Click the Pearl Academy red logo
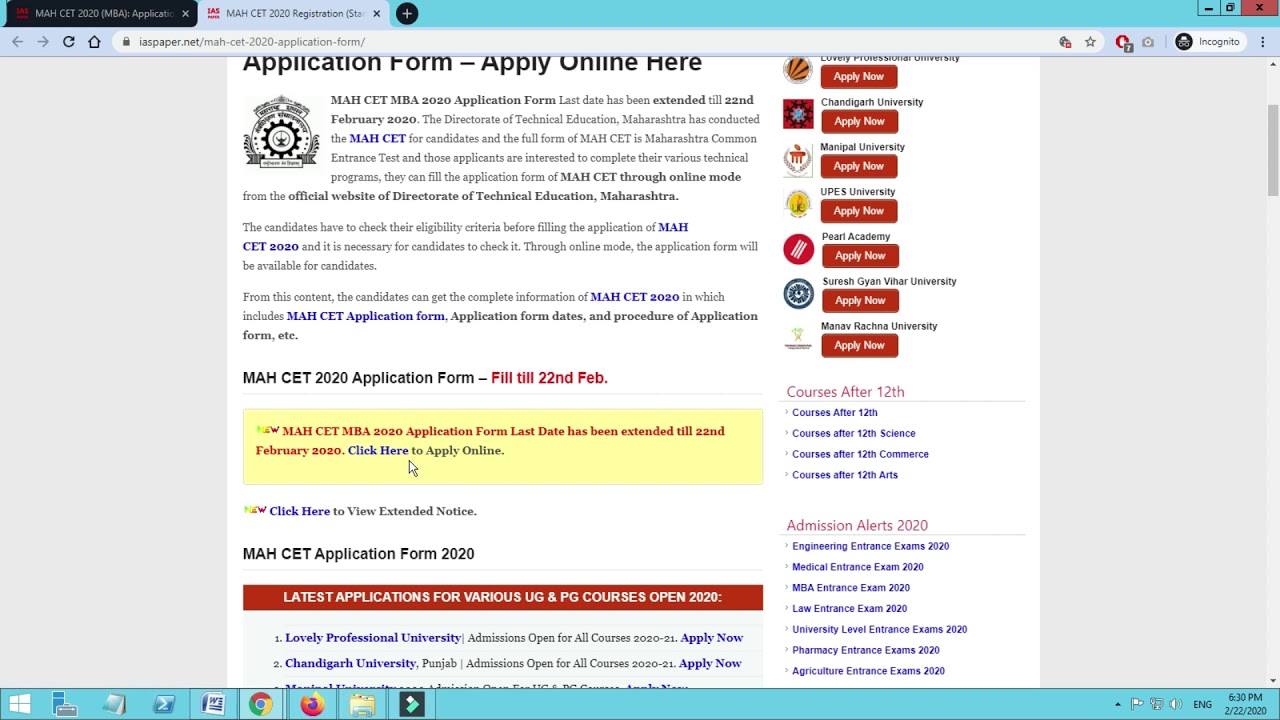Viewport: 1280px width, 720px height. pos(798,249)
